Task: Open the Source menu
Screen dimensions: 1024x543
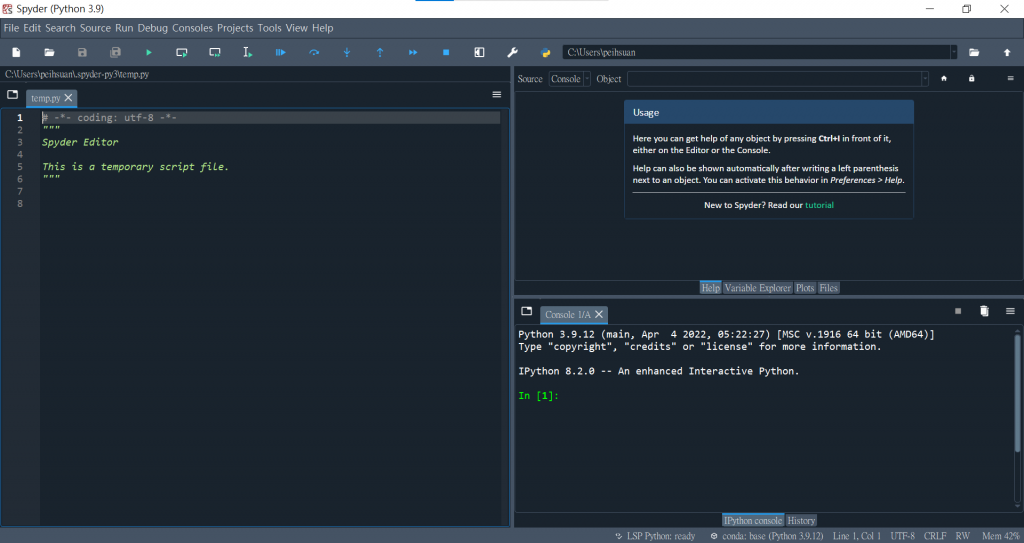Action: pyautogui.click(x=95, y=28)
